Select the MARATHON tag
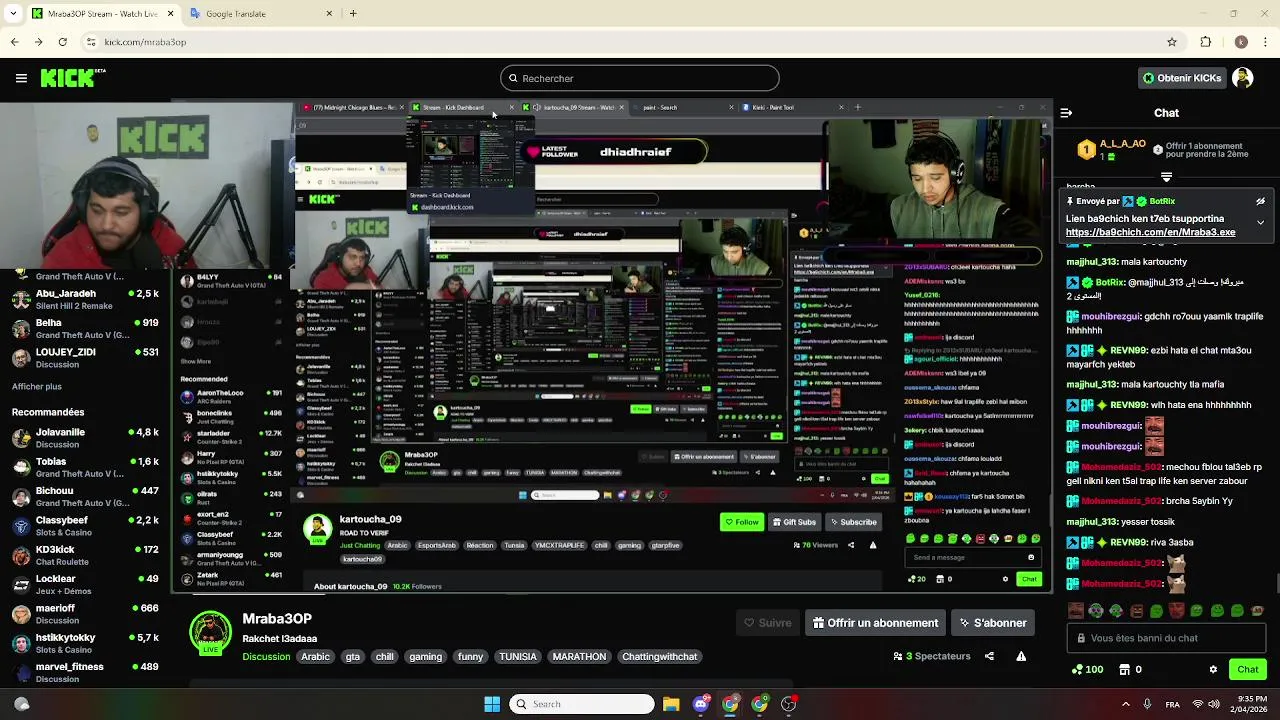The image size is (1280, 720). [x=579, y=657]
